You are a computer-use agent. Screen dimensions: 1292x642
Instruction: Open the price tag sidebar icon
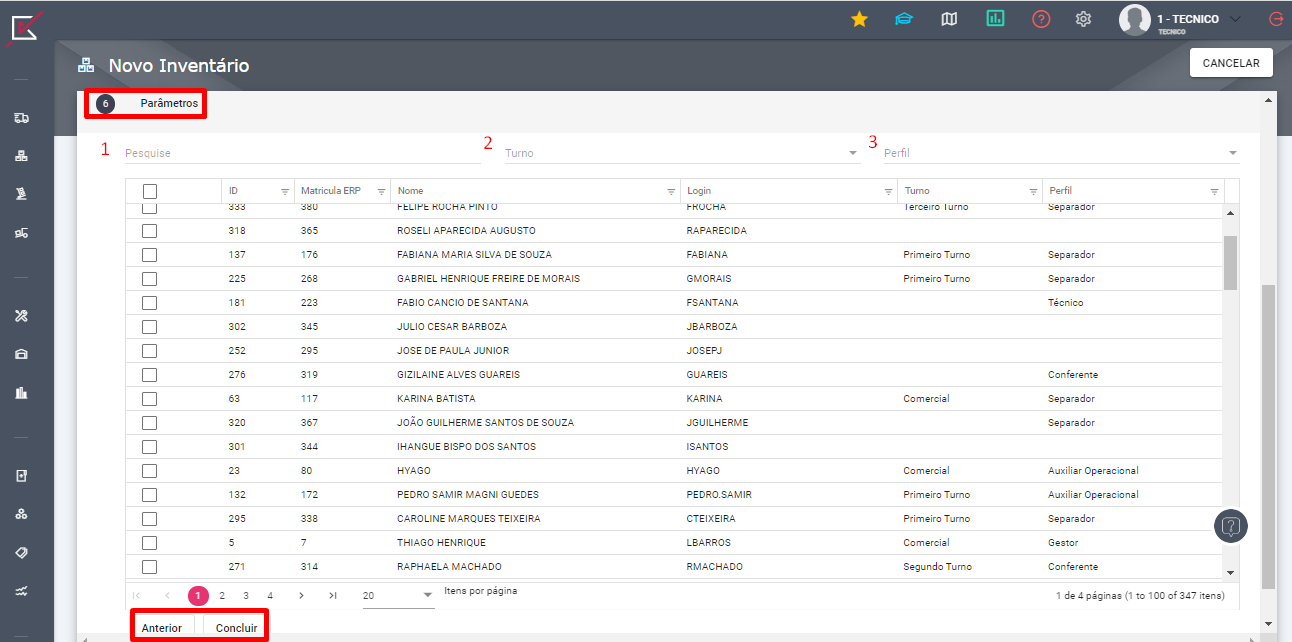point(21,552)
